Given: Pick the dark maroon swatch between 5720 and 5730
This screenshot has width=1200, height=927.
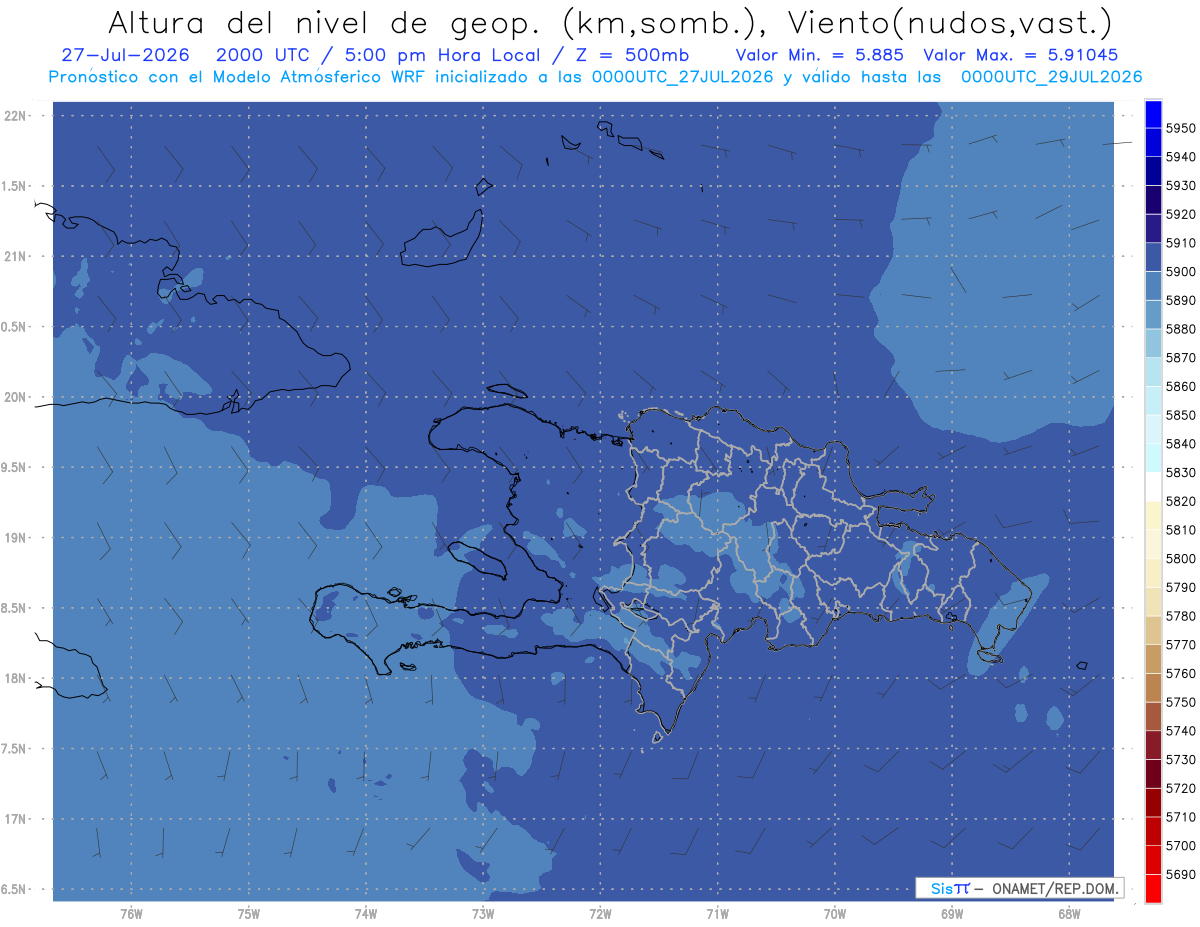Looking at the screenshot, I should (1153, 773).
